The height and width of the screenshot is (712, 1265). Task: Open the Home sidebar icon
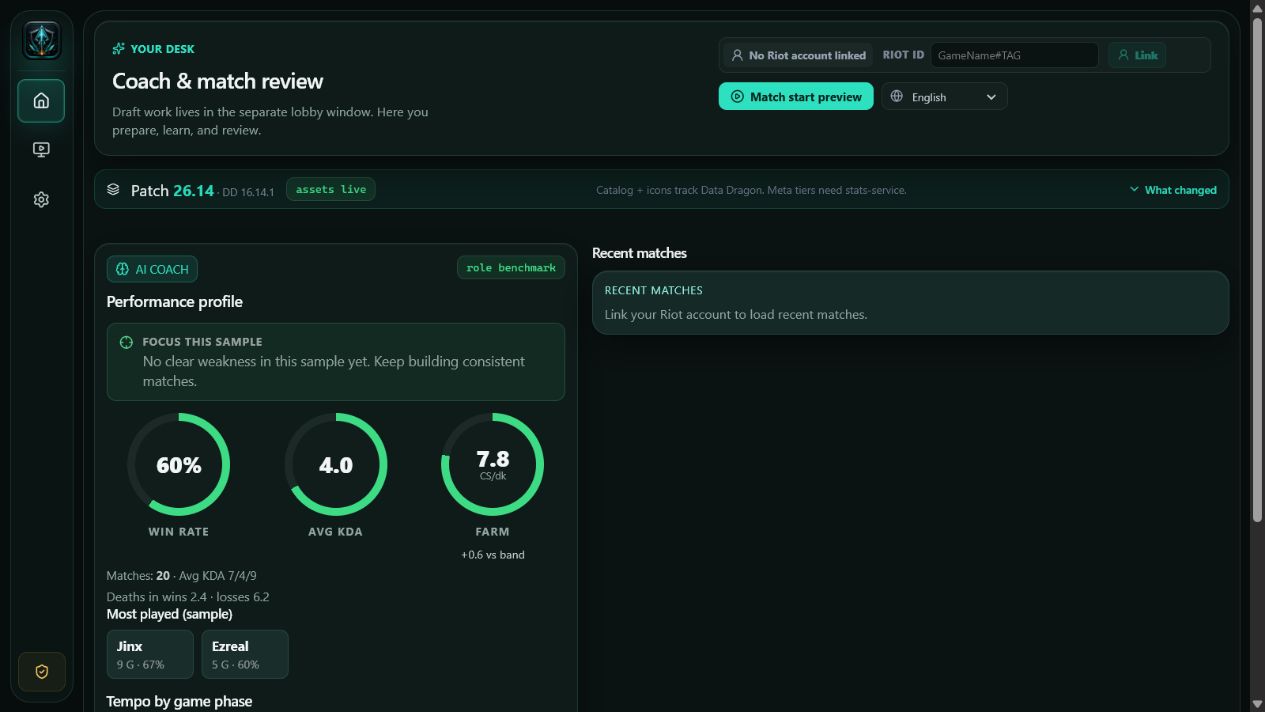pos(41,100)
